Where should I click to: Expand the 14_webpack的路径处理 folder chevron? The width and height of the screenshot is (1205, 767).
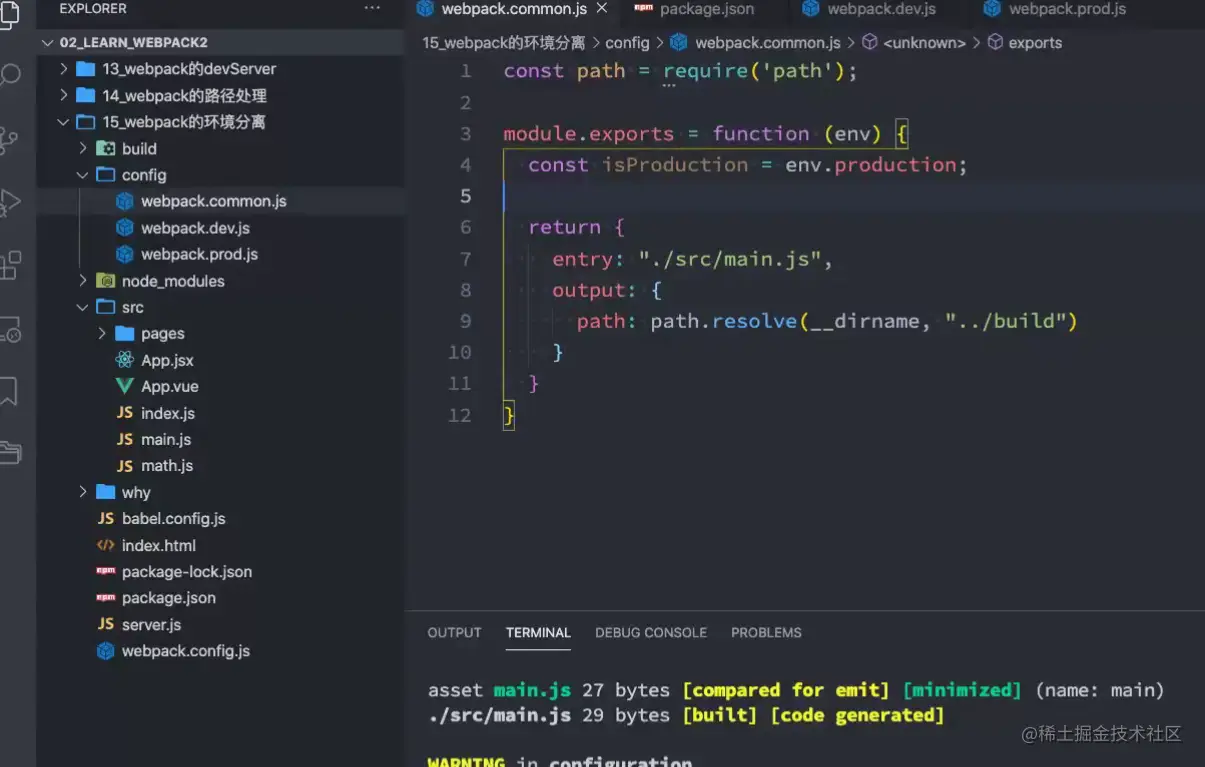[64, 95]
